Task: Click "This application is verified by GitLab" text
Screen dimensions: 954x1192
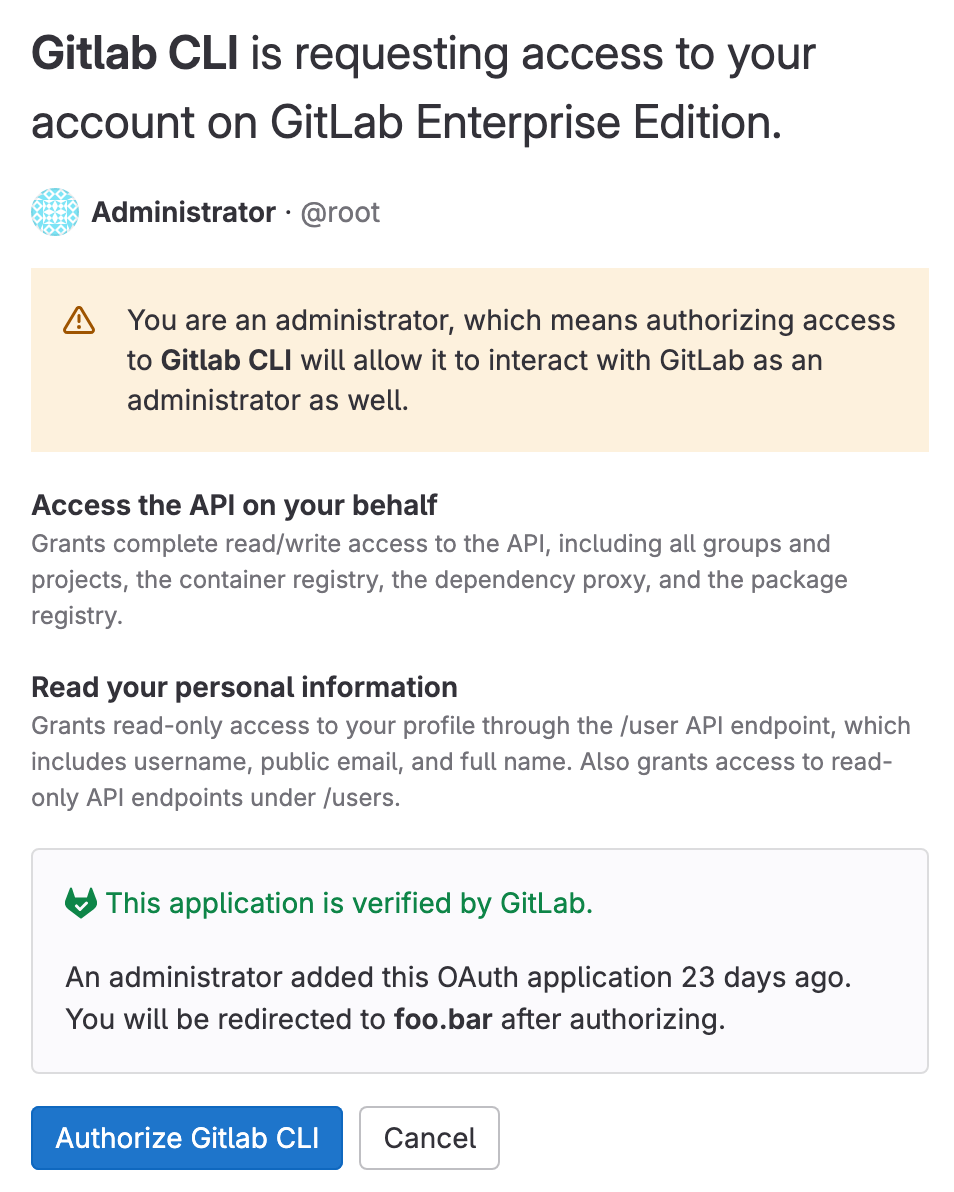Action: tap(349, 903)
